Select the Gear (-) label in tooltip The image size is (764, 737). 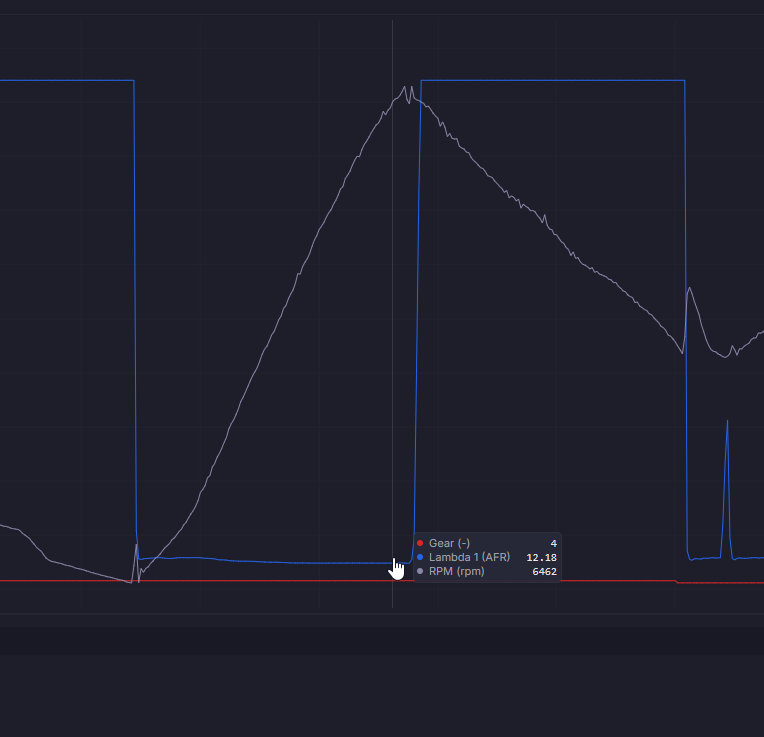pyautogui.click(x=449, y=543)
